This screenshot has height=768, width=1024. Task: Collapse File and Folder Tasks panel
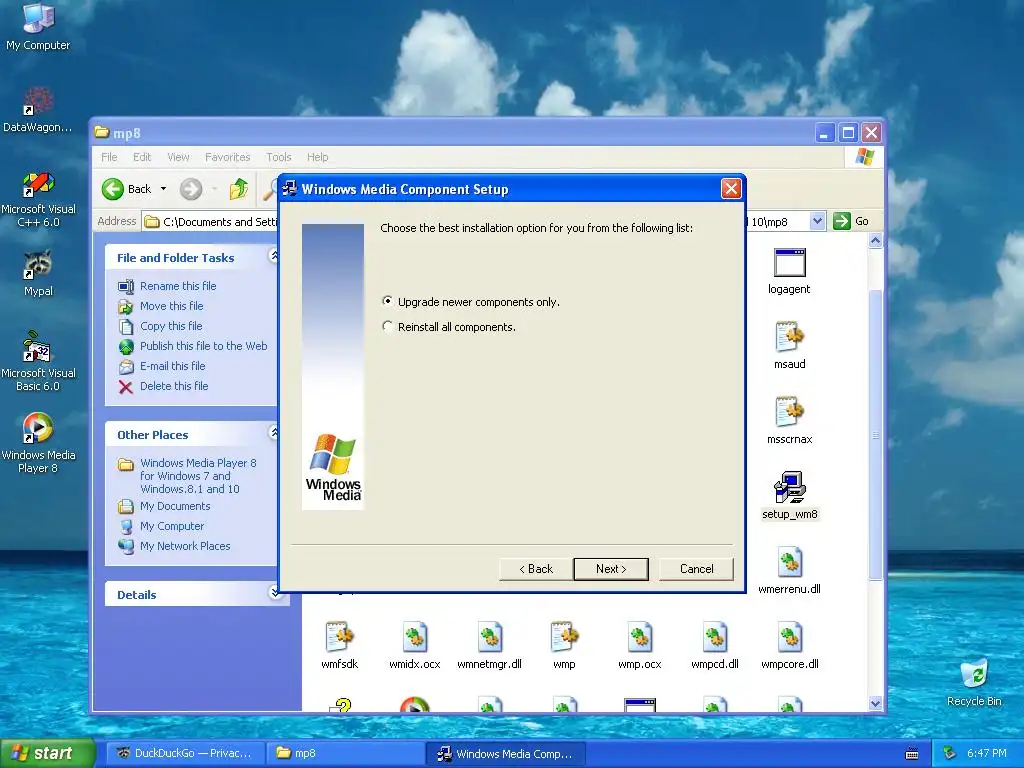tap(274, 255)
